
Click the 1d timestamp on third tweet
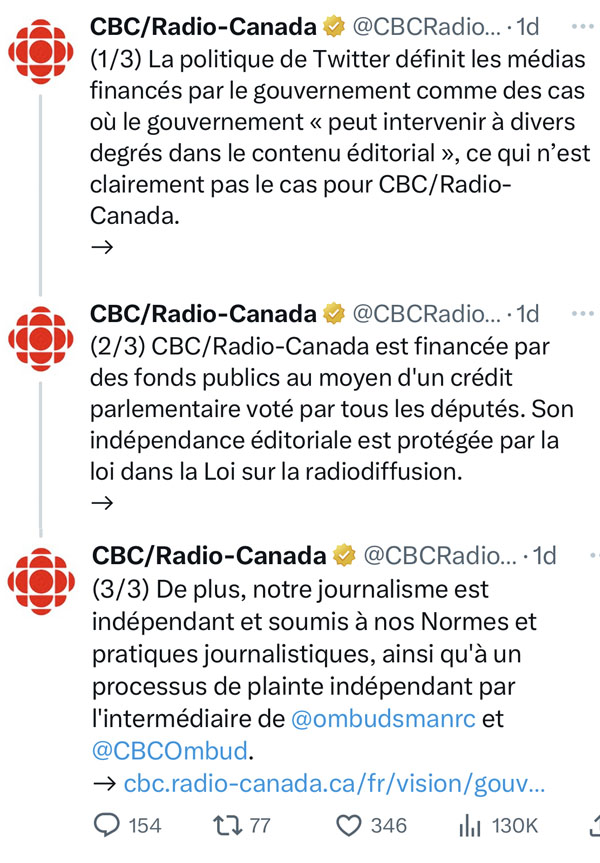click(544, 556)
